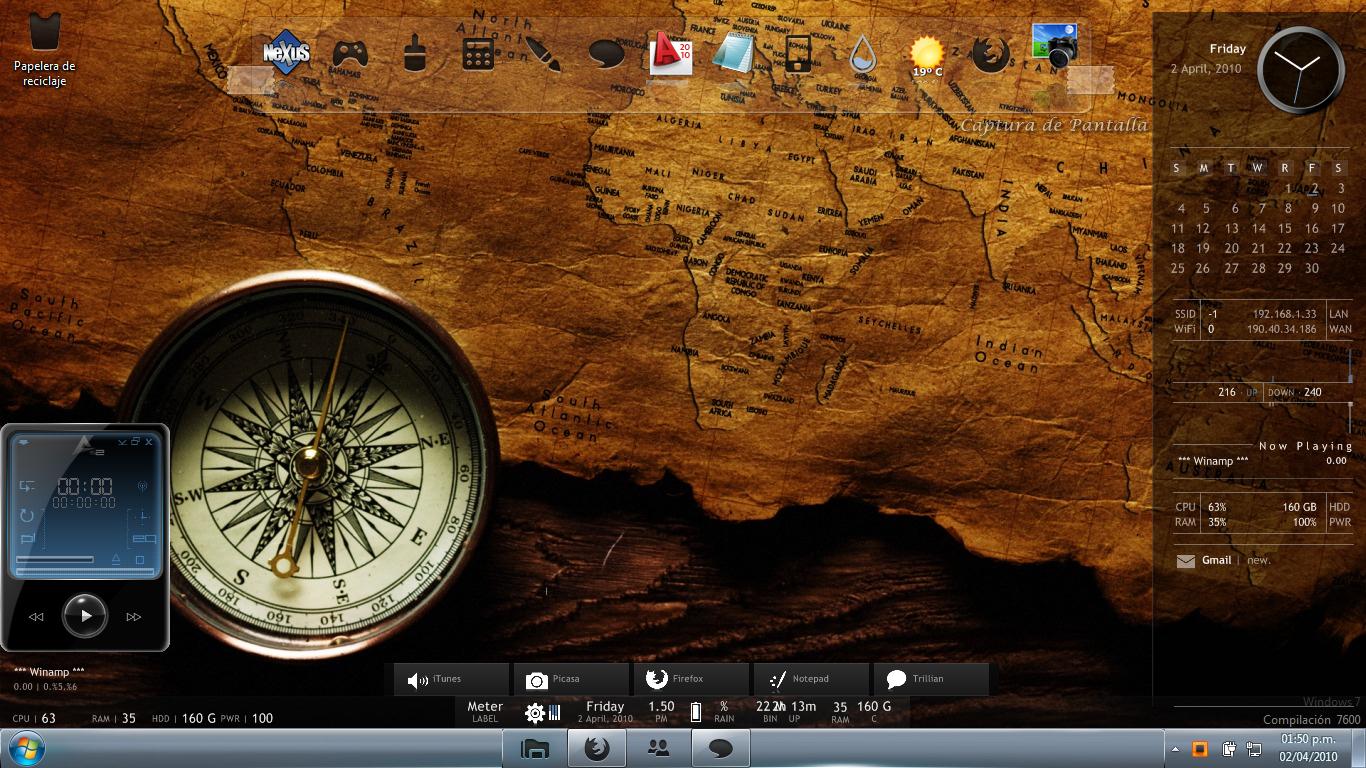
Task: Open the Winamp main menu dropdown arrow
Action: pos(24,441)
